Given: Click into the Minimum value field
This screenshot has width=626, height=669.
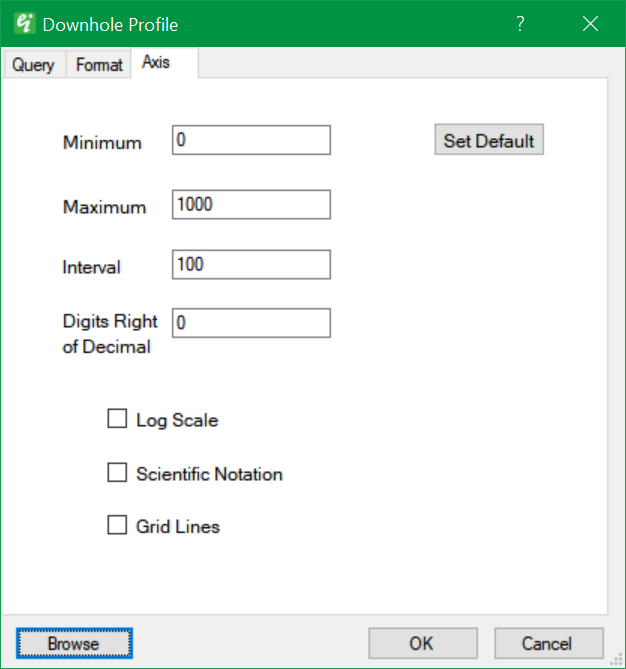Looking at the screenshot, I should click(x=251, y=141).
